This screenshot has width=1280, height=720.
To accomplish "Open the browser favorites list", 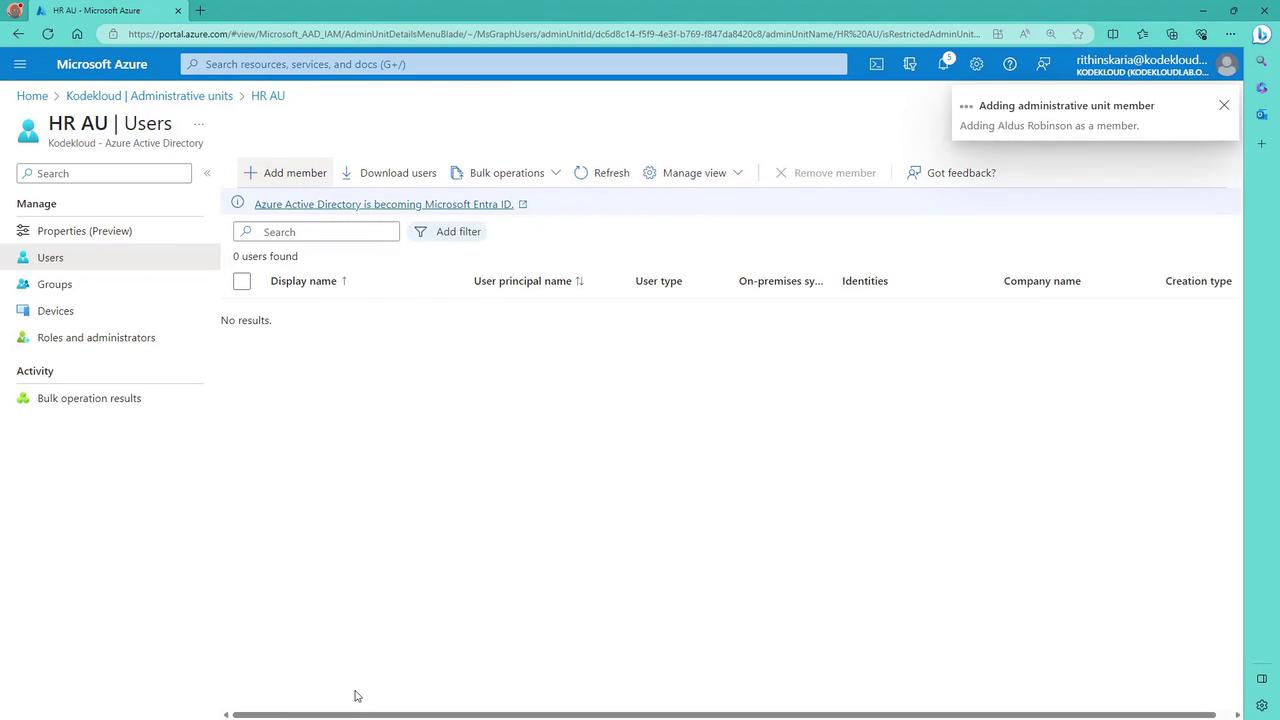I will (1142, 34).
